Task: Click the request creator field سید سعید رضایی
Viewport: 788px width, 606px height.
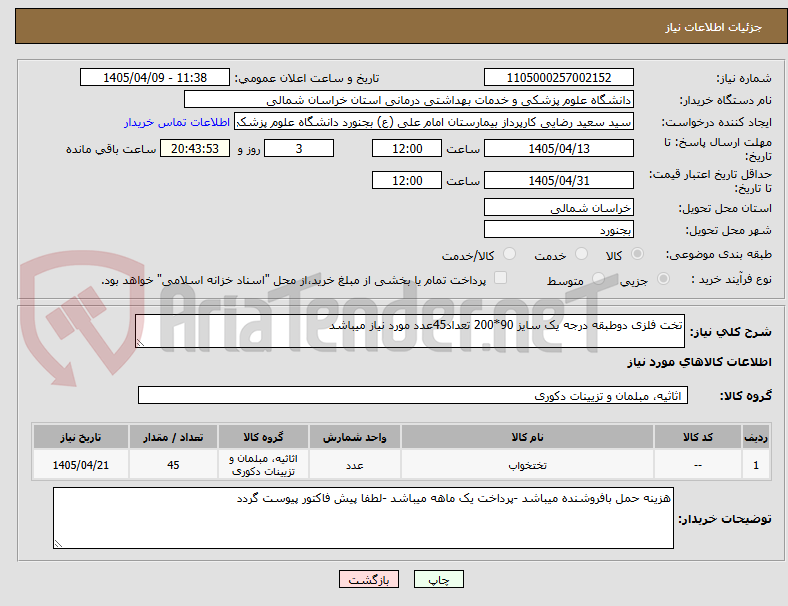Action: coord(434,122)
